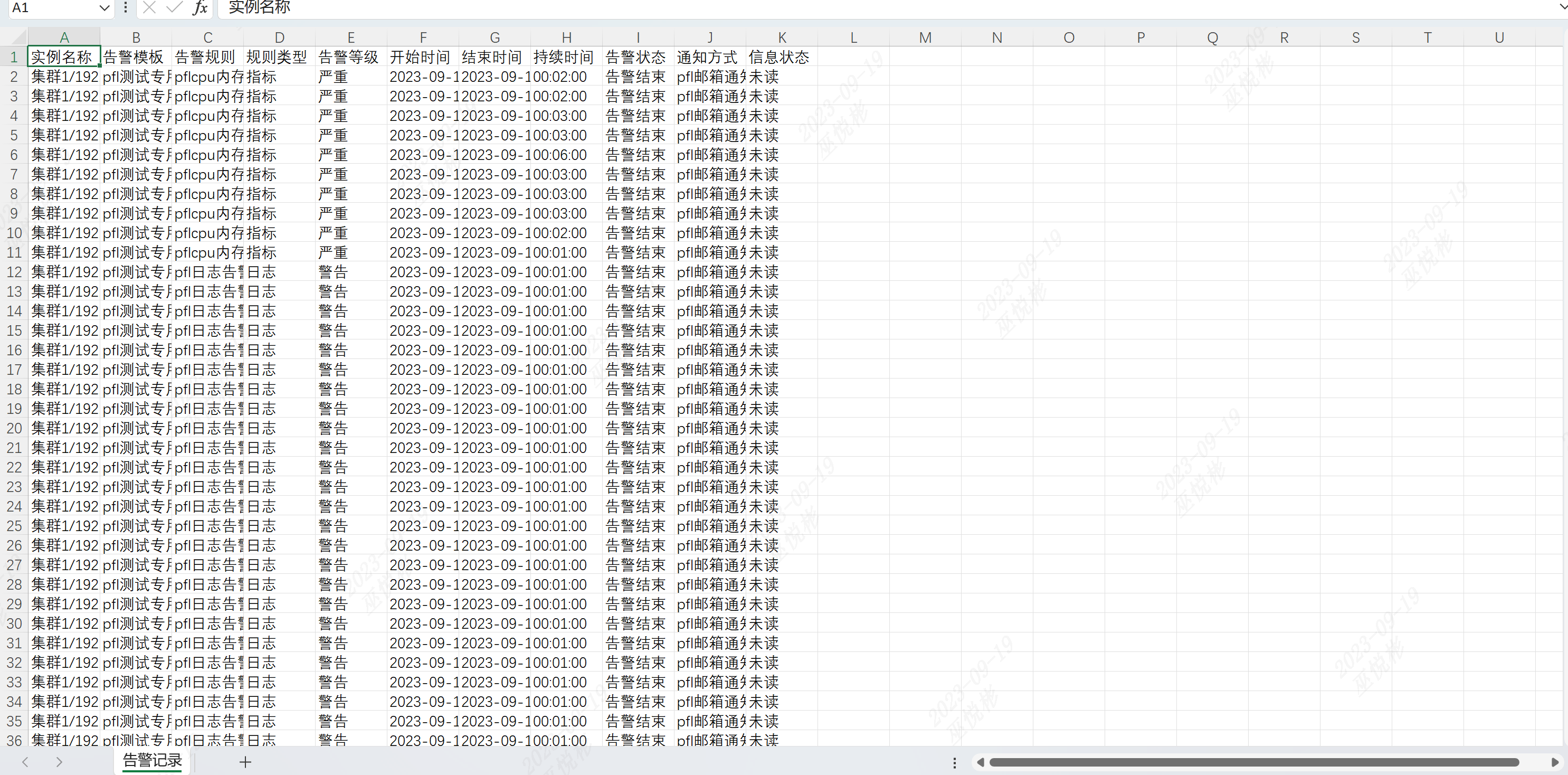Screen dimensions: 1568x775
Task: Click the cancel entry X icon
Action: pos(149,7)
